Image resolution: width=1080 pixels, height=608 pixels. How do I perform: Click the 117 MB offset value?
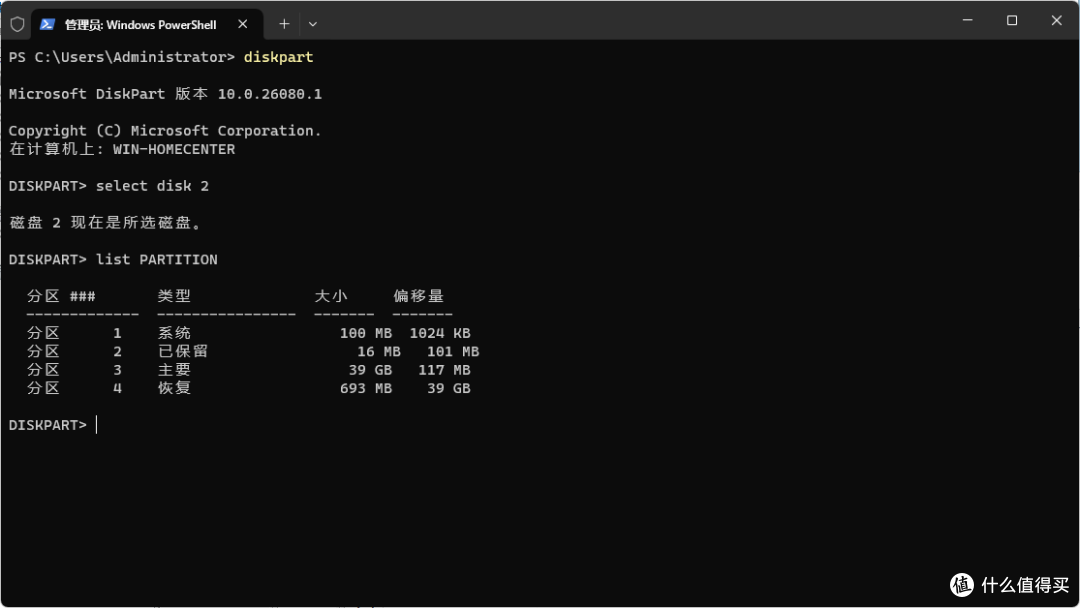[444, 370]
